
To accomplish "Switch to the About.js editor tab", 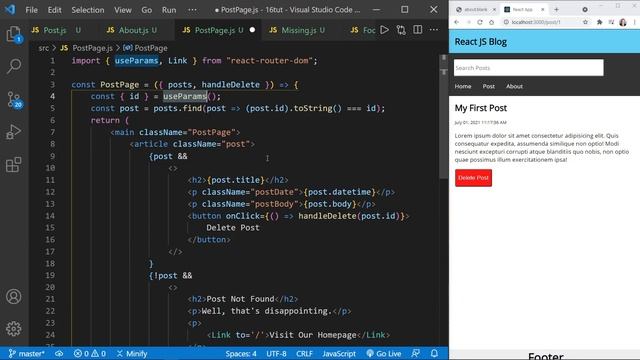I will point(132,30).
